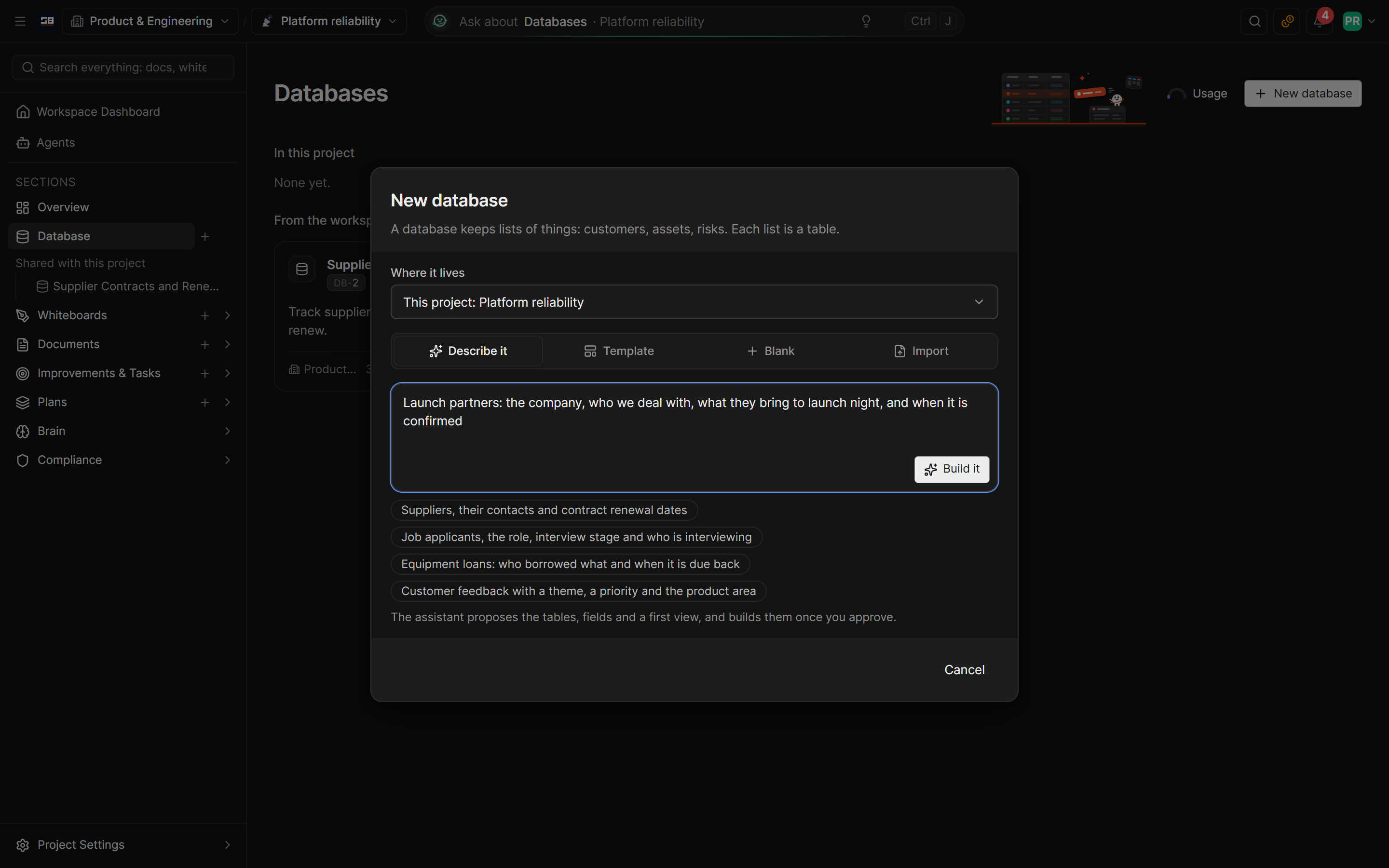1389x868 pixels.
Task: Click the New database button in header
Action: tap(1303, 94)
